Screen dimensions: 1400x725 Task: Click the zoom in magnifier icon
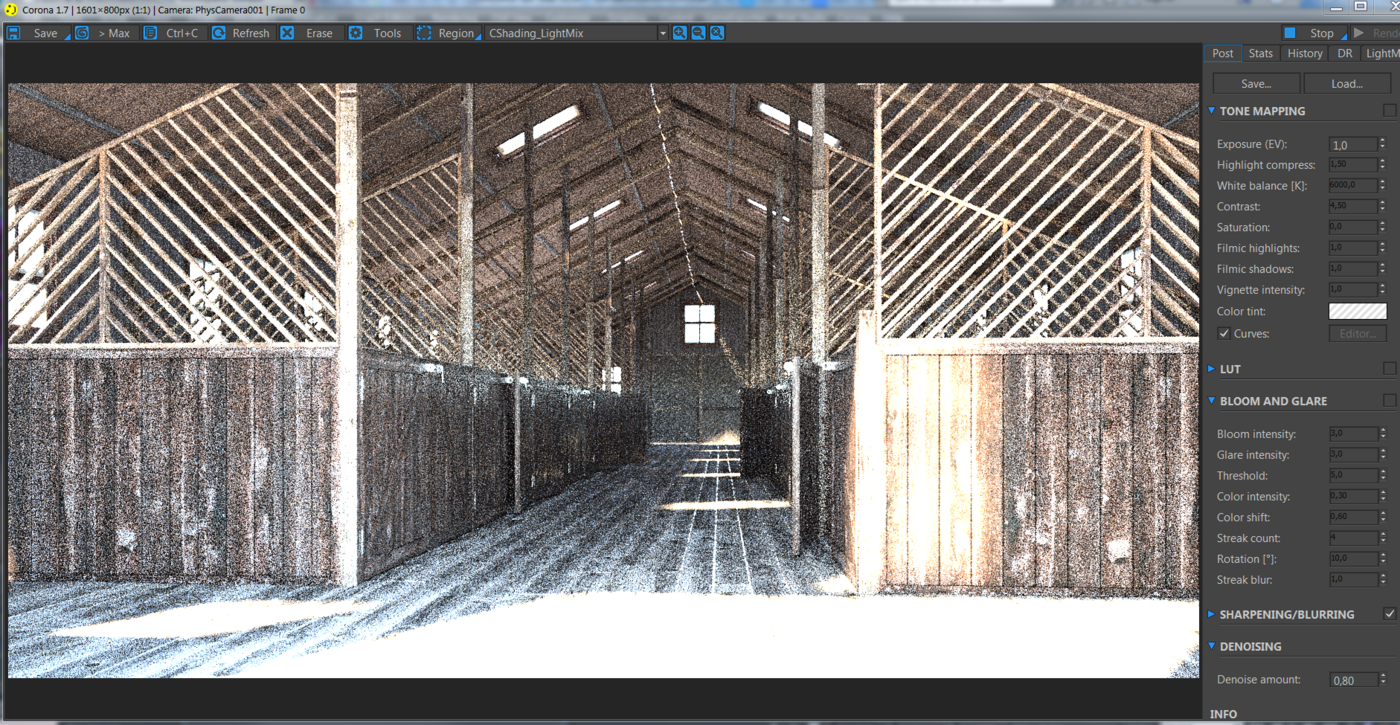coord(680,33)
